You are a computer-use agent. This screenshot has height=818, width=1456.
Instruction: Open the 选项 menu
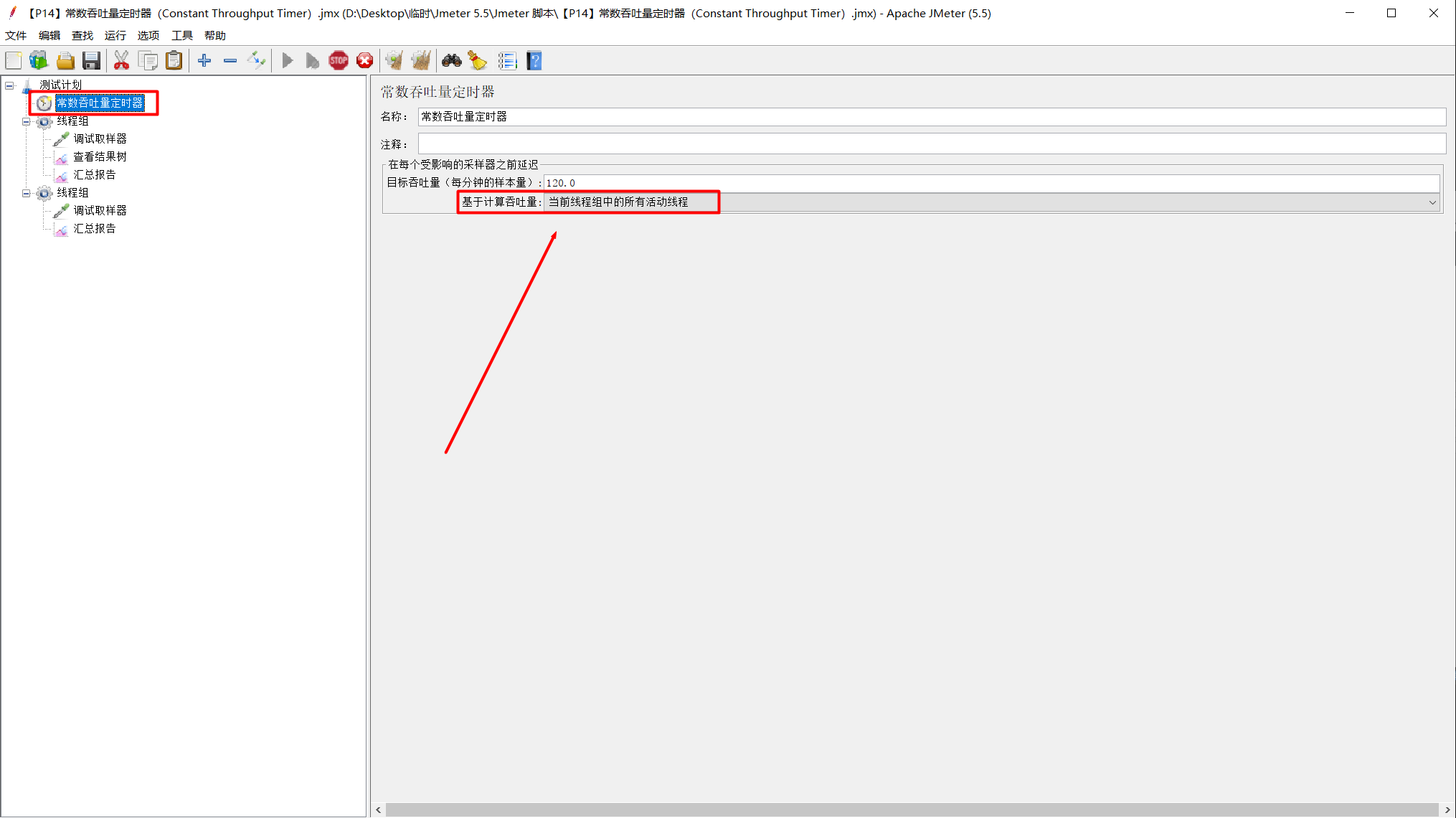pos(148,35)
